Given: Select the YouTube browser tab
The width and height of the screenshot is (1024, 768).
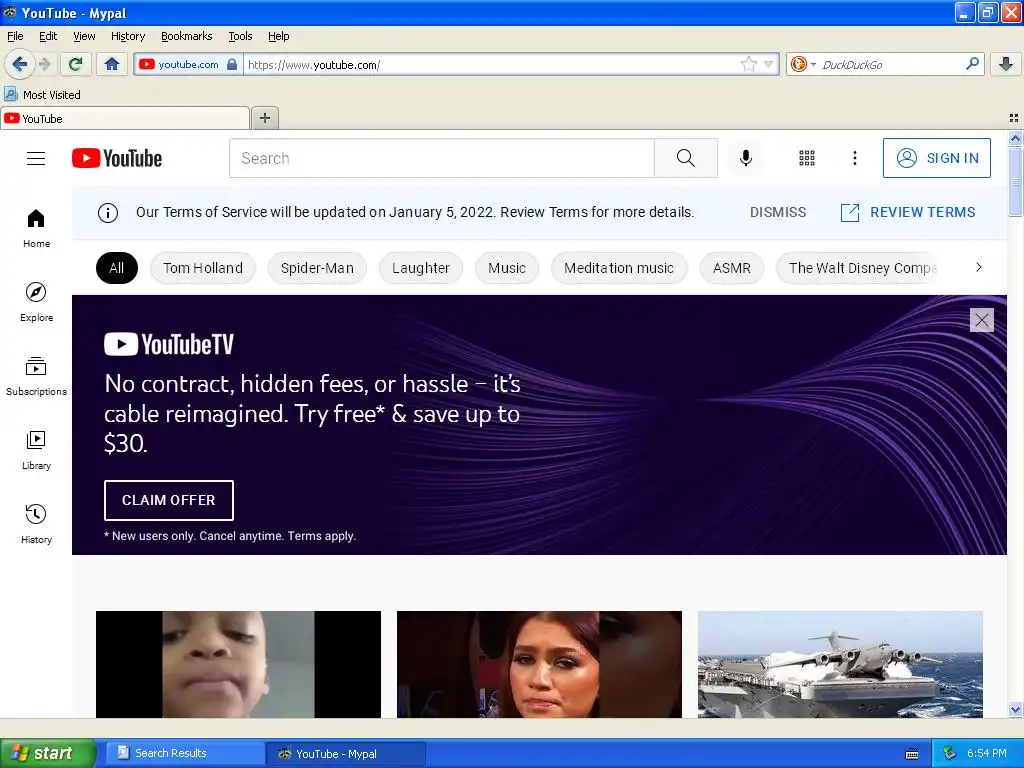Looking at the screenshot, I should coord(125,118).
